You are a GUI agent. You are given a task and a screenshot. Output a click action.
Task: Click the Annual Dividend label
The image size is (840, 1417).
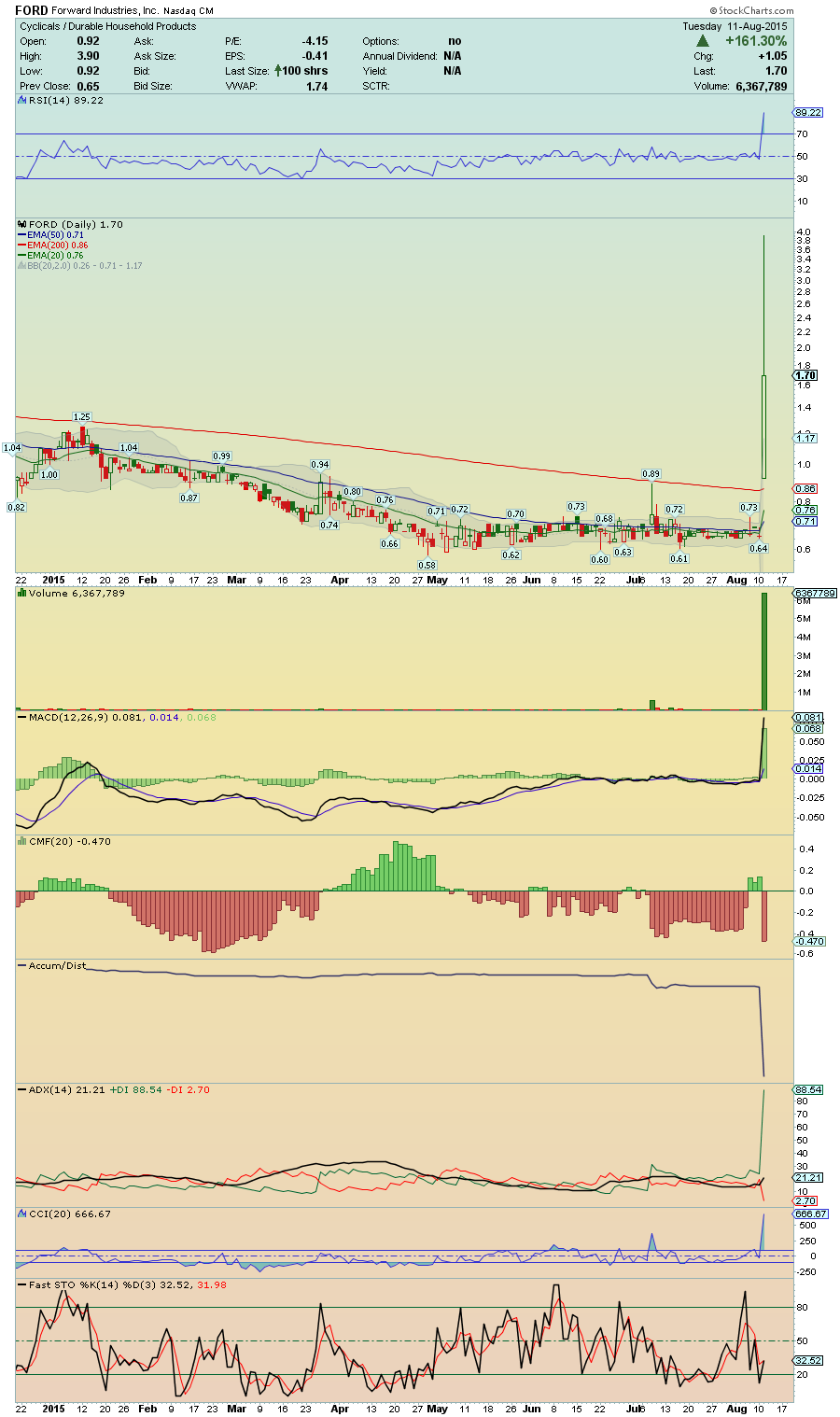click(400, 56)
